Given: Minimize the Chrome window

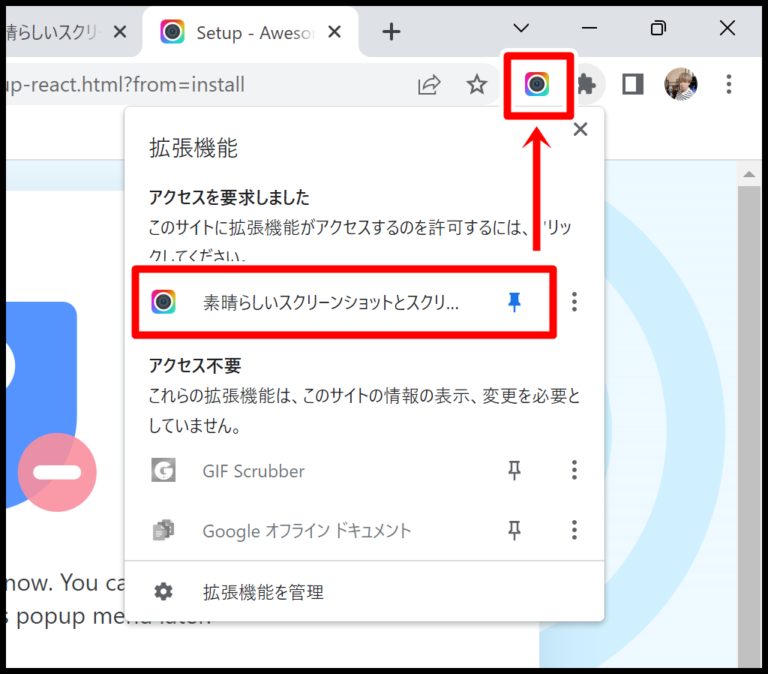Looking at the screenshot, I should click(589, 28).
